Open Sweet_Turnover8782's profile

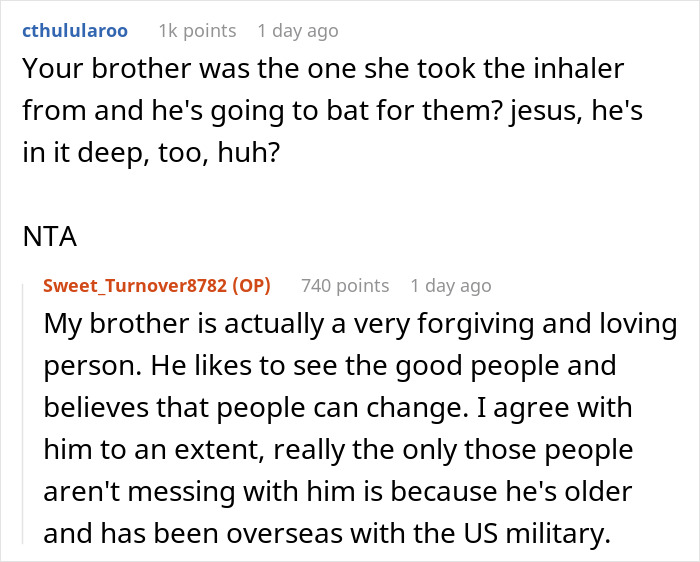[137, 286]
